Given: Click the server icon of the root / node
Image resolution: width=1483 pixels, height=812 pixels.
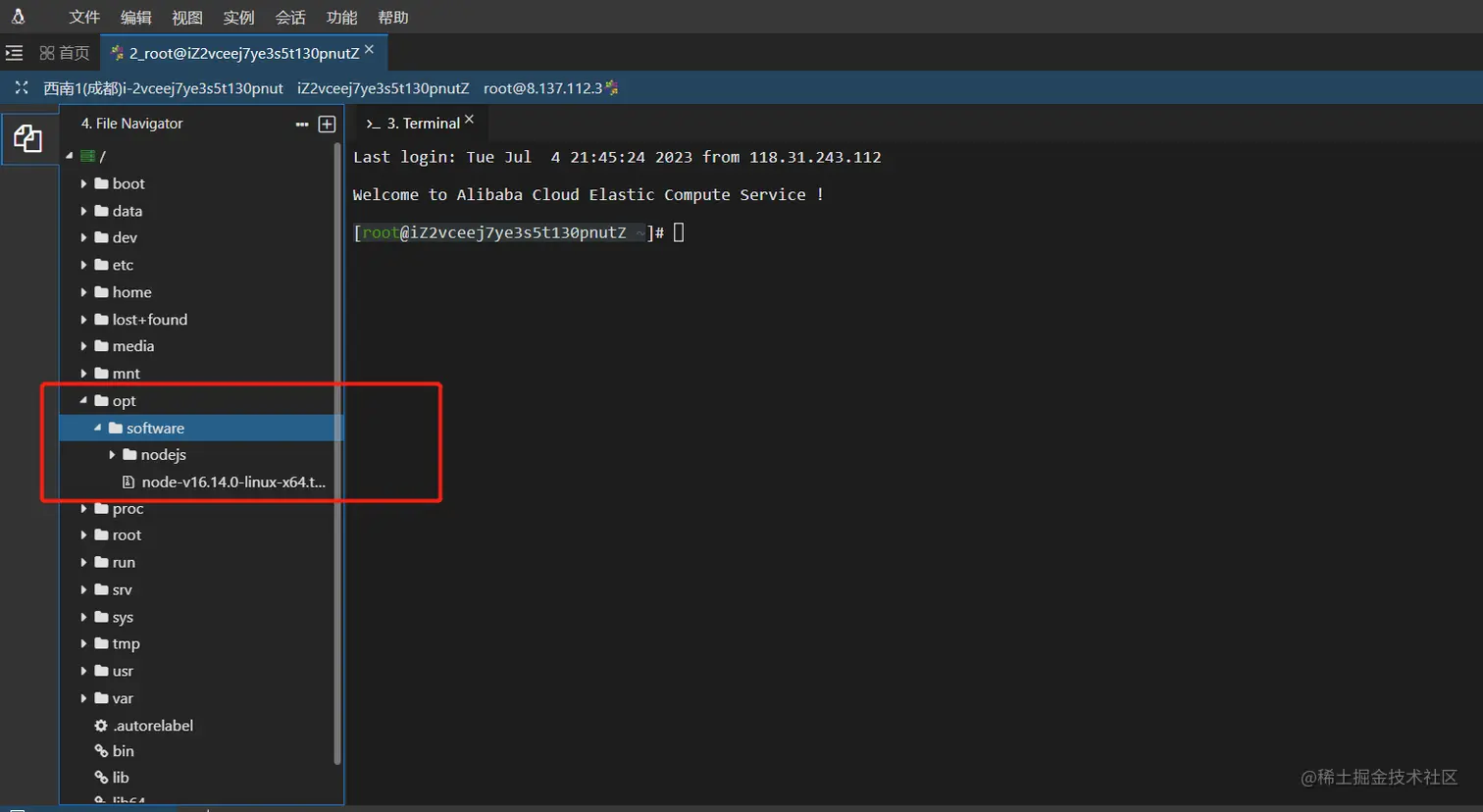Looking at the screenshot, I should click(87, 156).
